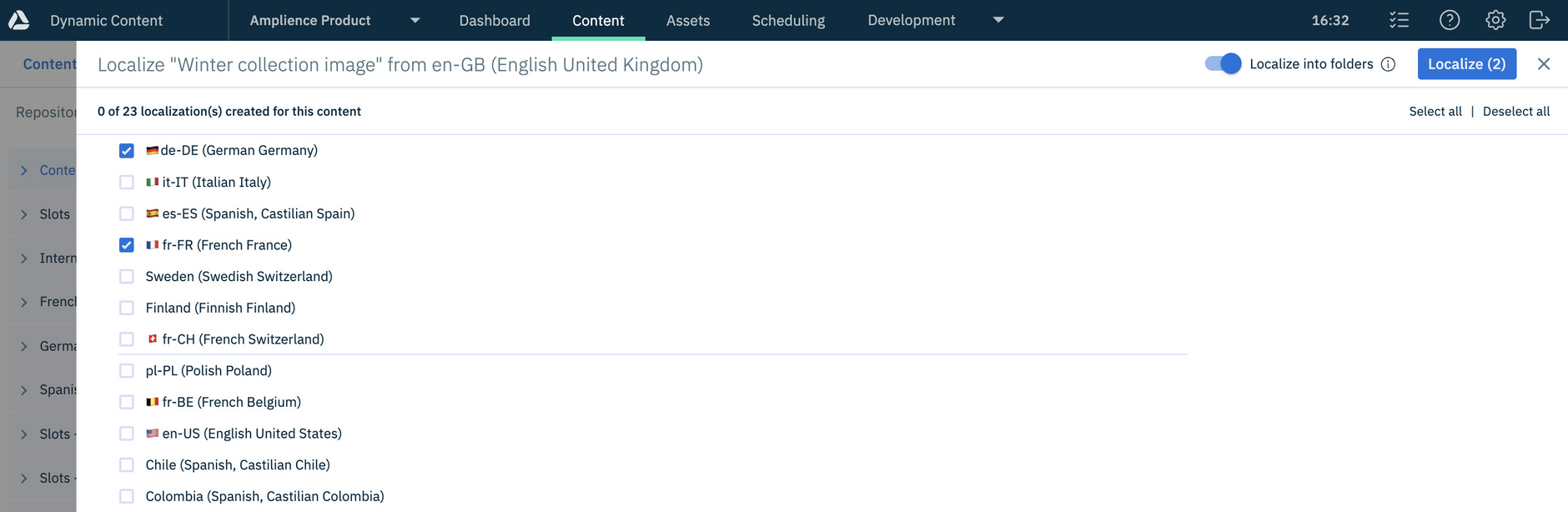This screenshot has width=1568, height=512.
Task: Click the Content breadcrumb behind the dialog
Action: tap(50, 64)
